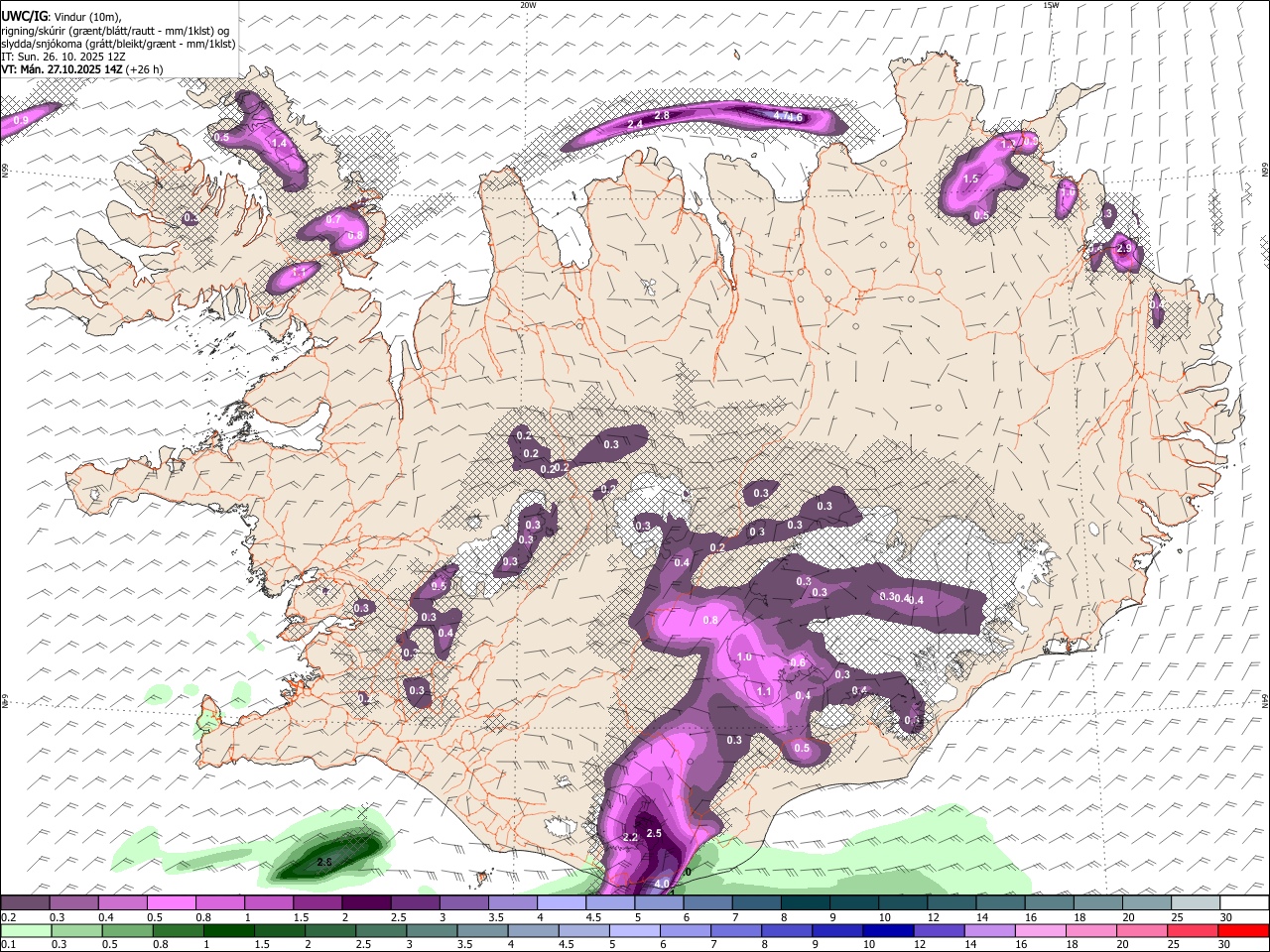Select the darkest purple 2–2.5 swatch in the top legend row
Viewport: 1270px width, 952px height.
[366, 902]
